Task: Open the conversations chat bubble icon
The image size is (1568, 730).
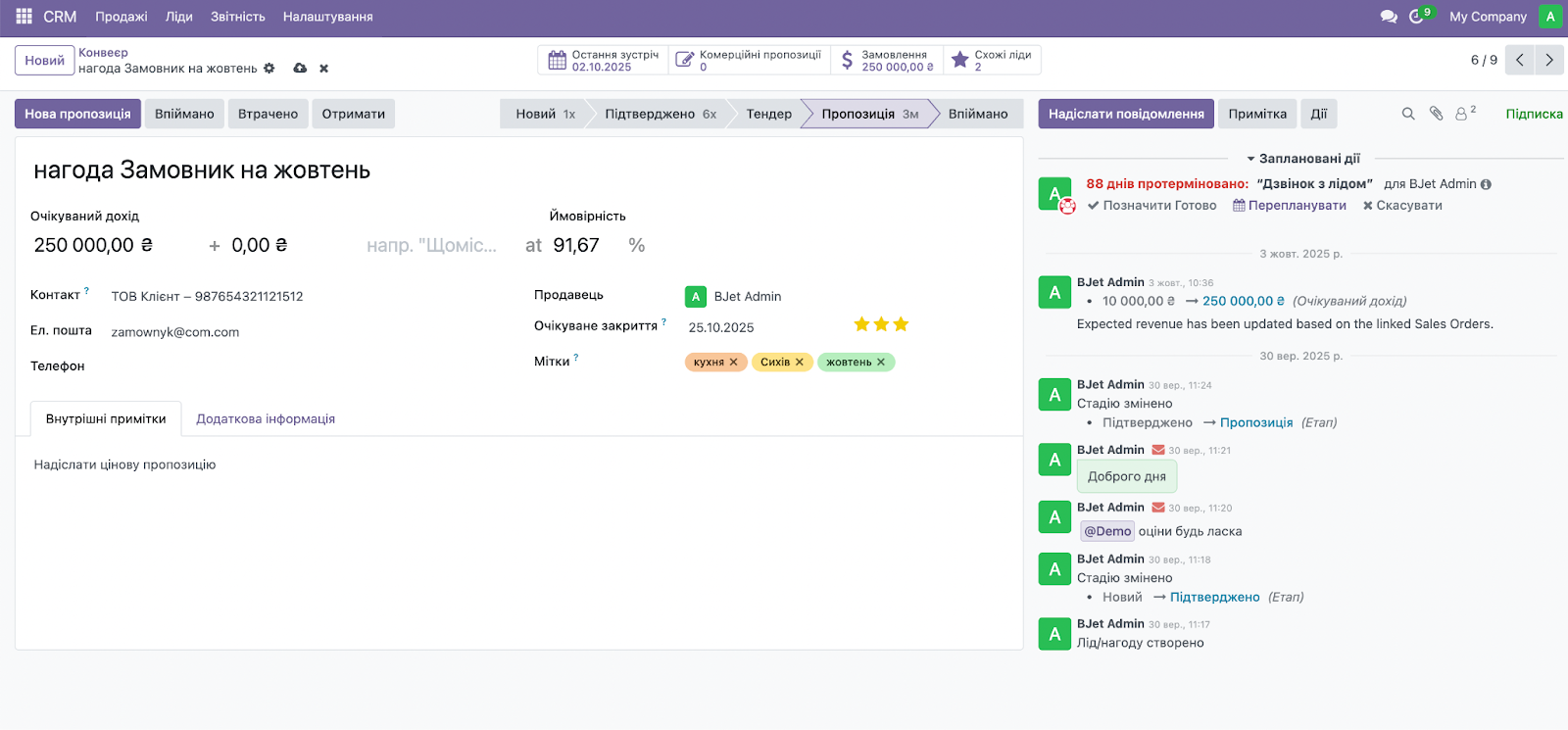Action: 1388,17
